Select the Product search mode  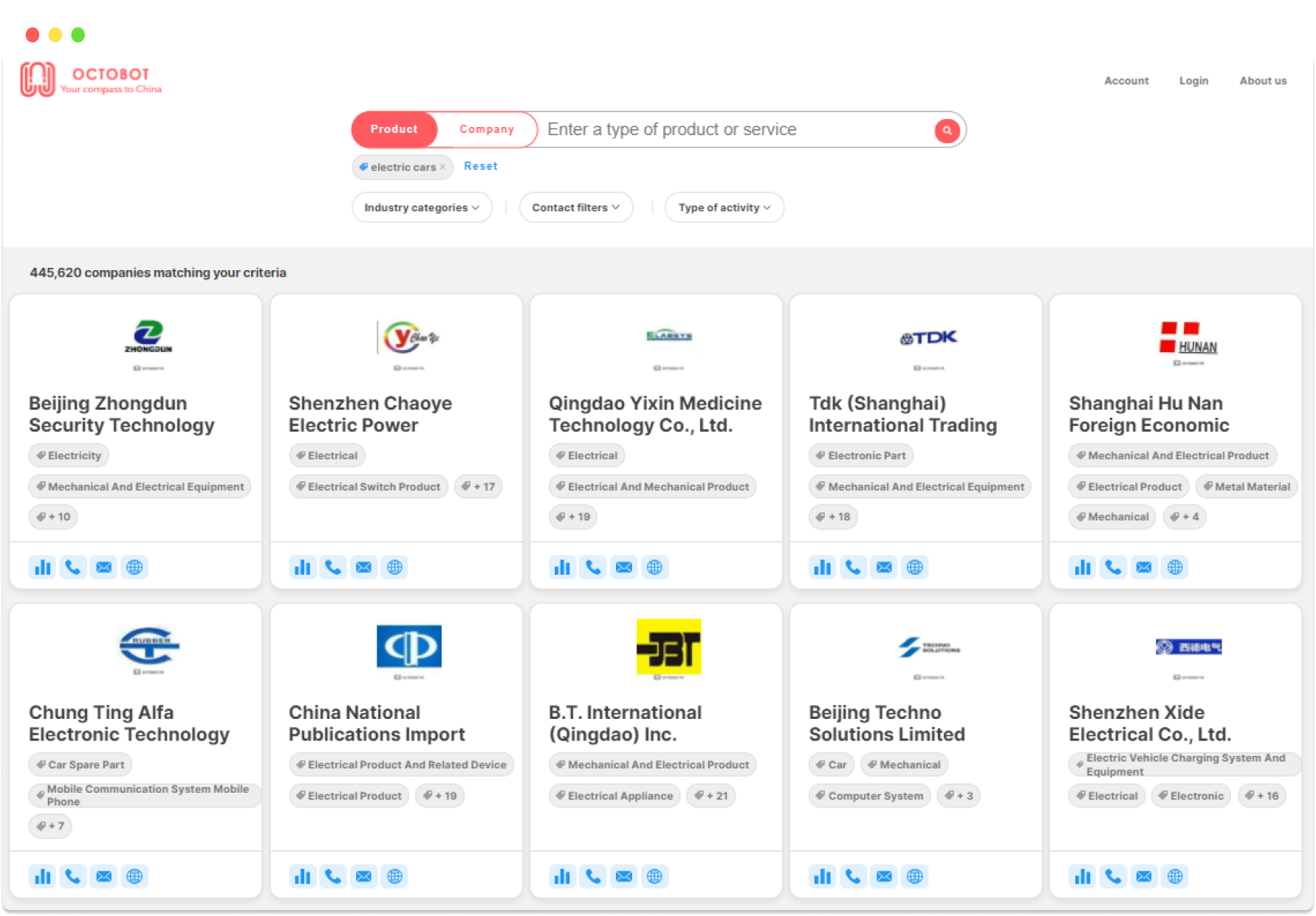coord(394,129)
